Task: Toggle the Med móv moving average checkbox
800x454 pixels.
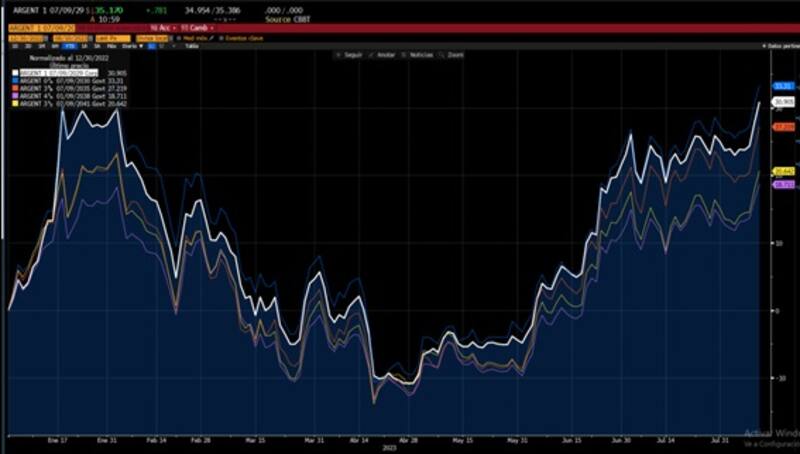Action: 179,38
